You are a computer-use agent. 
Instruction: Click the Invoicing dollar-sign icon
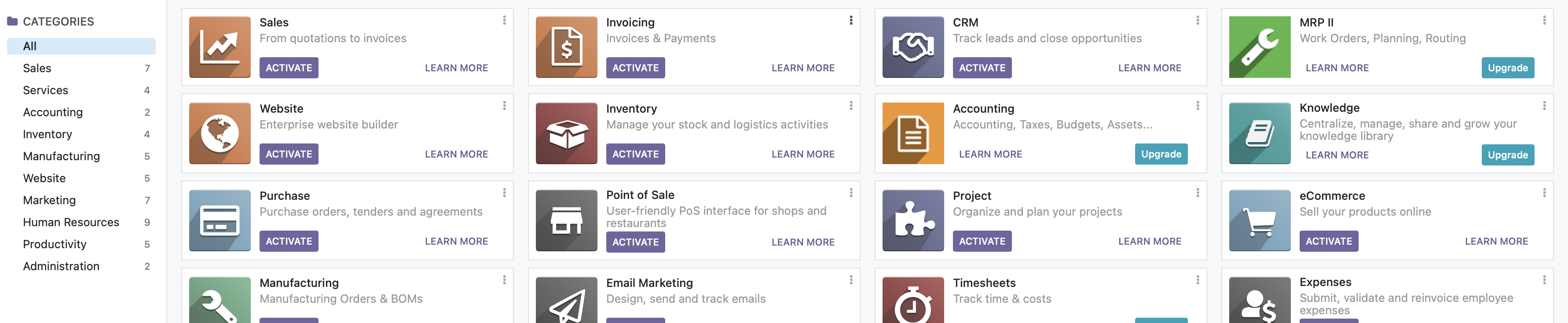(x=567, y=47)
